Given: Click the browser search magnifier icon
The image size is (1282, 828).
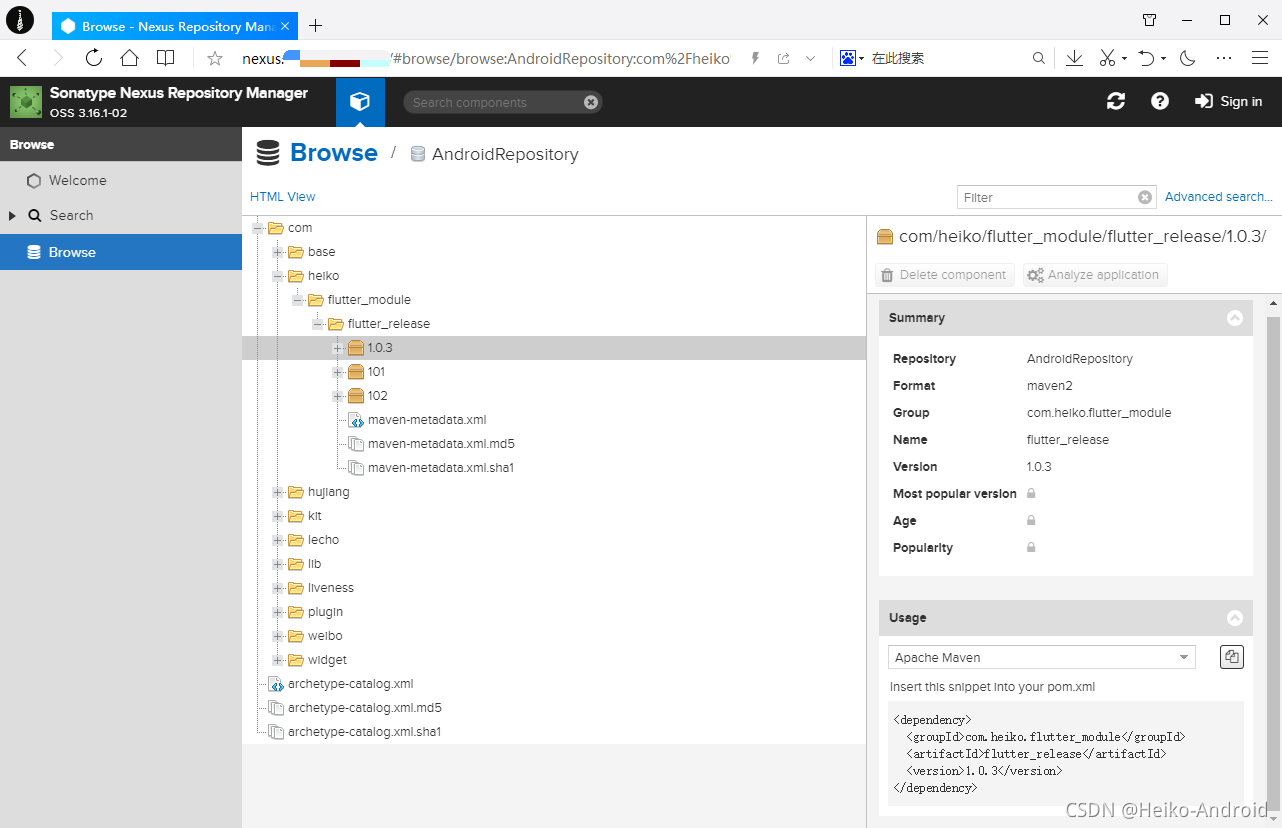Looking at the screenshot, I should (1039, 58).
